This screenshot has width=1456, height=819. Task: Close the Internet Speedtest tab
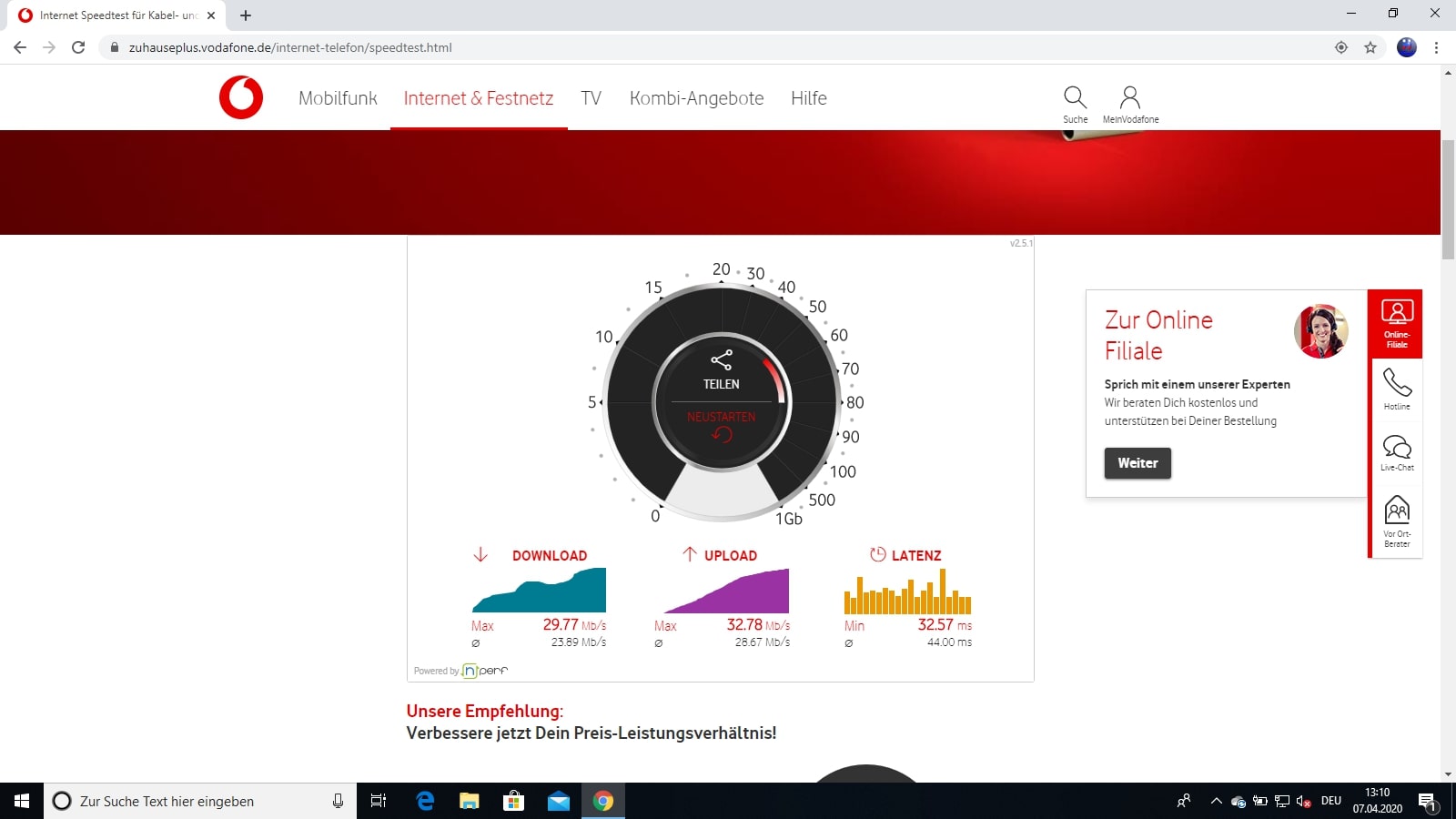point(211,15)
